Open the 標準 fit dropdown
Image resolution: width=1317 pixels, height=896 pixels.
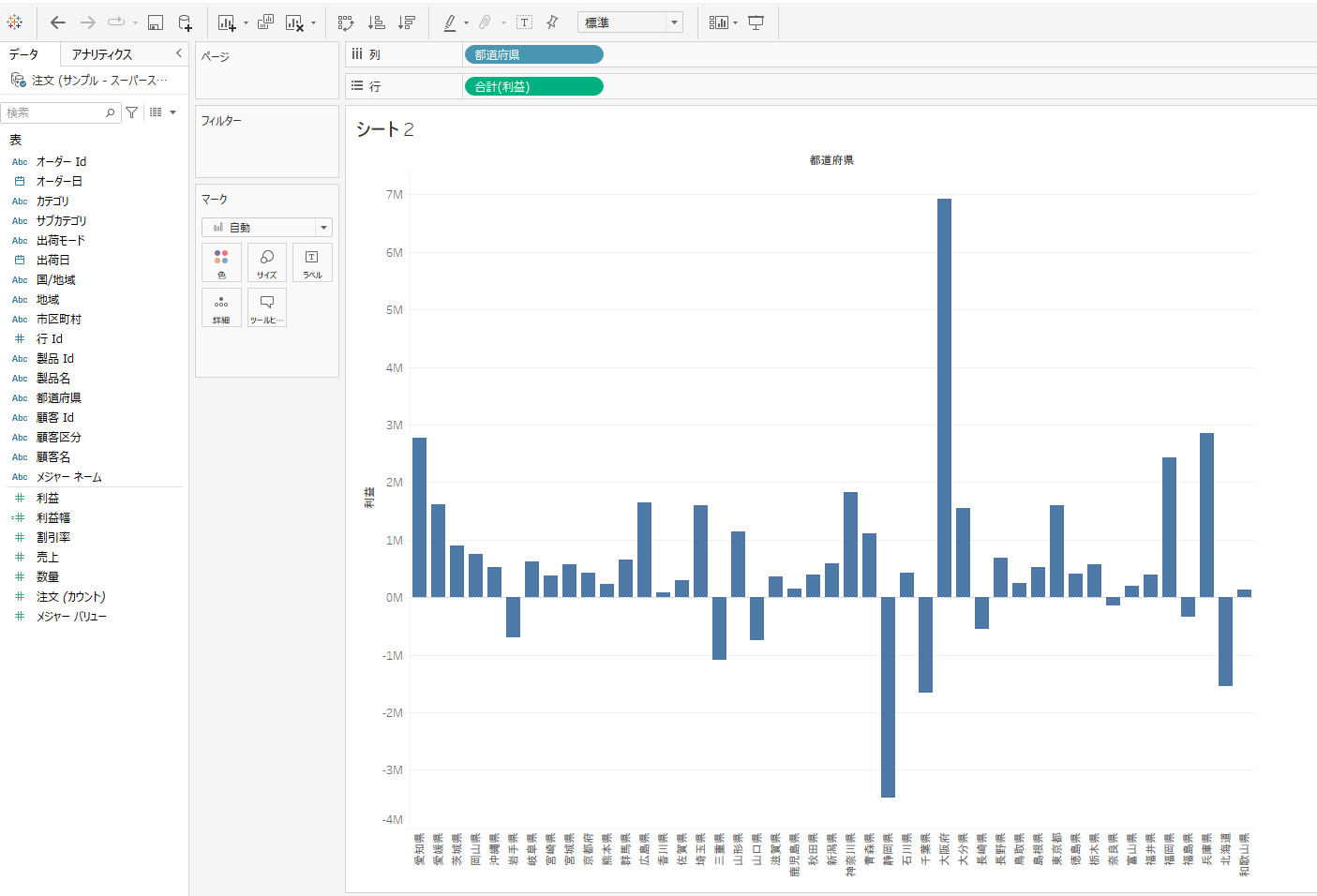630,22
